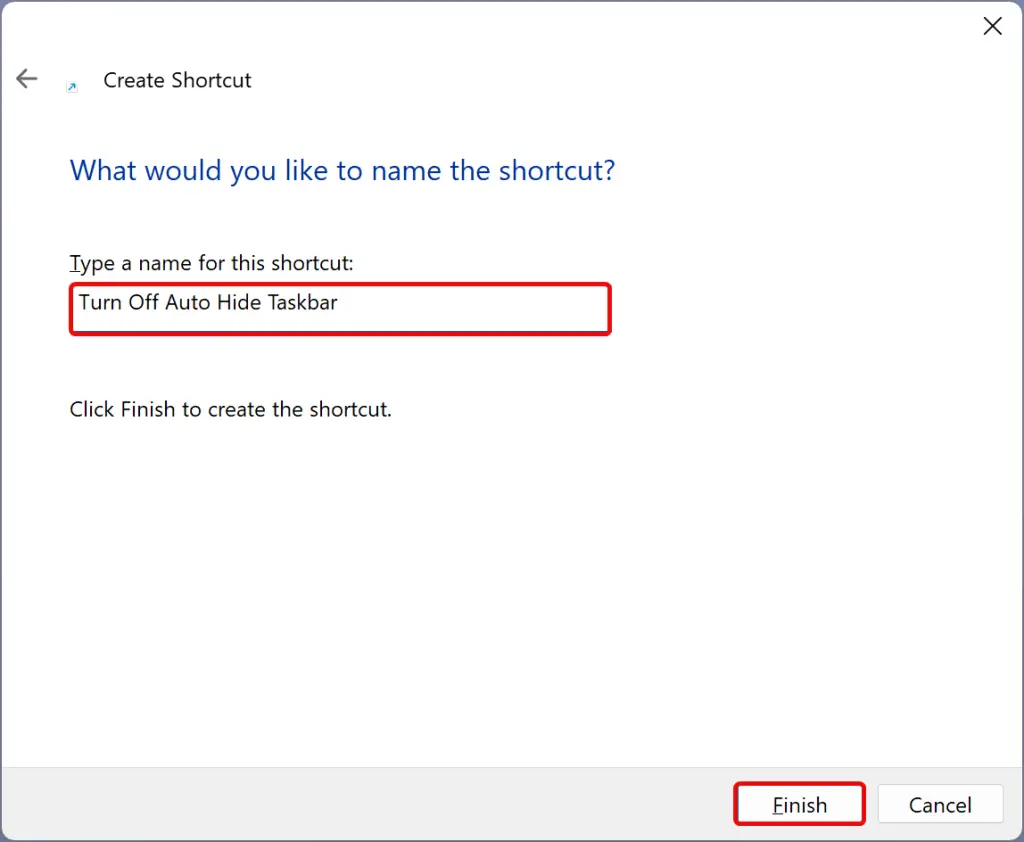Click the small shortcut icon beside the title

point(71,86)
